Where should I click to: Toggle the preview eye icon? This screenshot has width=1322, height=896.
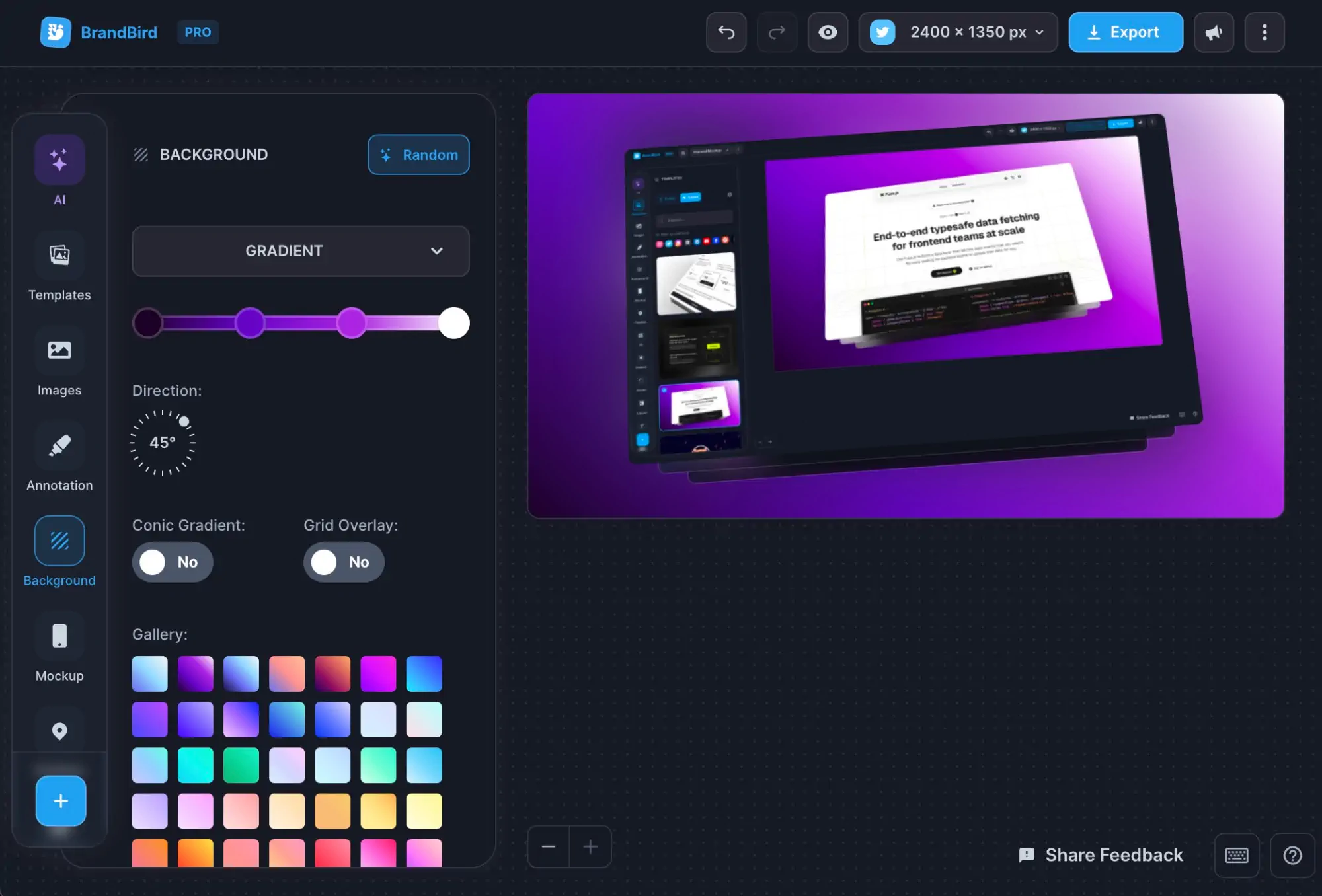pos(827,32)
